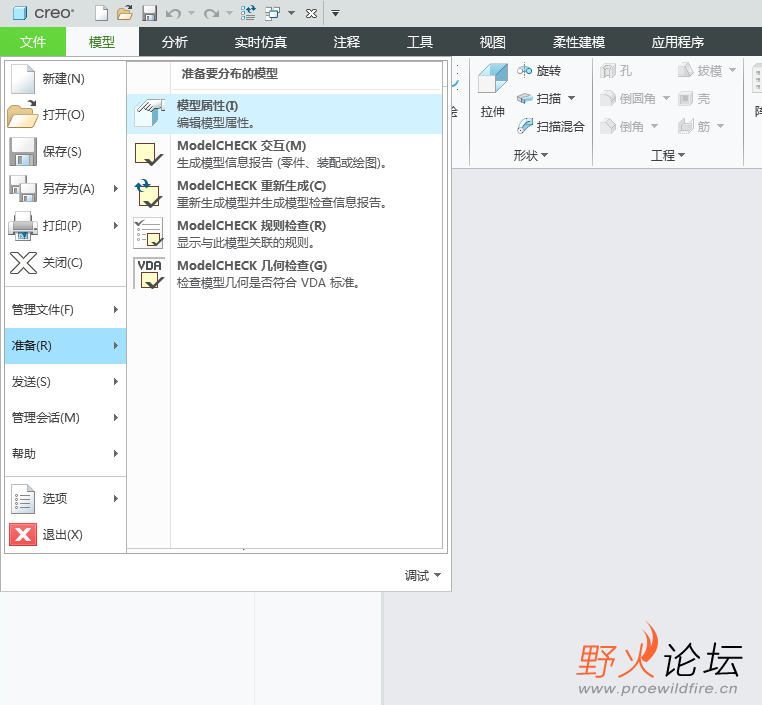Click the Save disk icon in quick access toolbar
The height and width of the screenshot is (705, 762).
[150, 13]
